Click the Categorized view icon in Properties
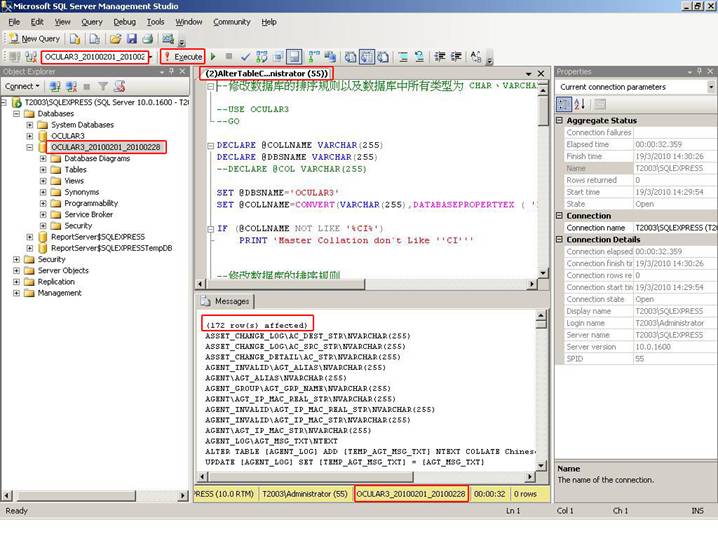The height and width of the screenshot is (538, 718). [x=564, y=104]
